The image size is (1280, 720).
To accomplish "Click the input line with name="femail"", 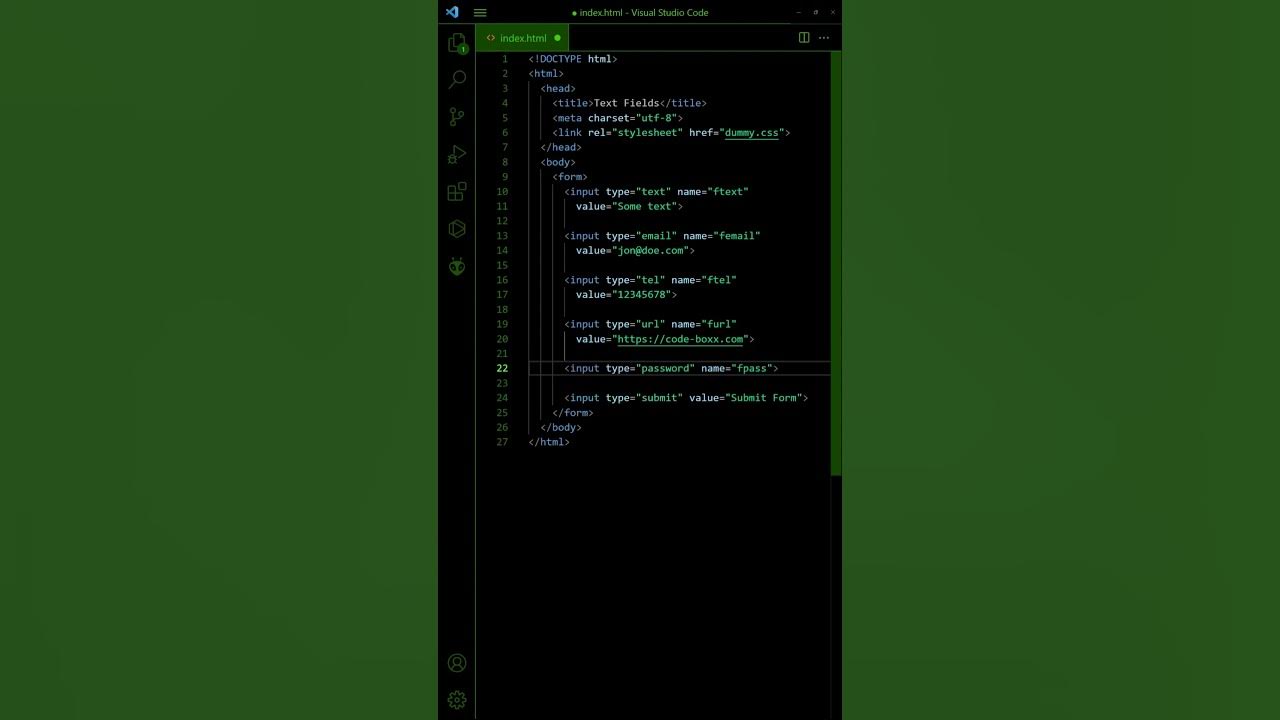I will [662, 236].
